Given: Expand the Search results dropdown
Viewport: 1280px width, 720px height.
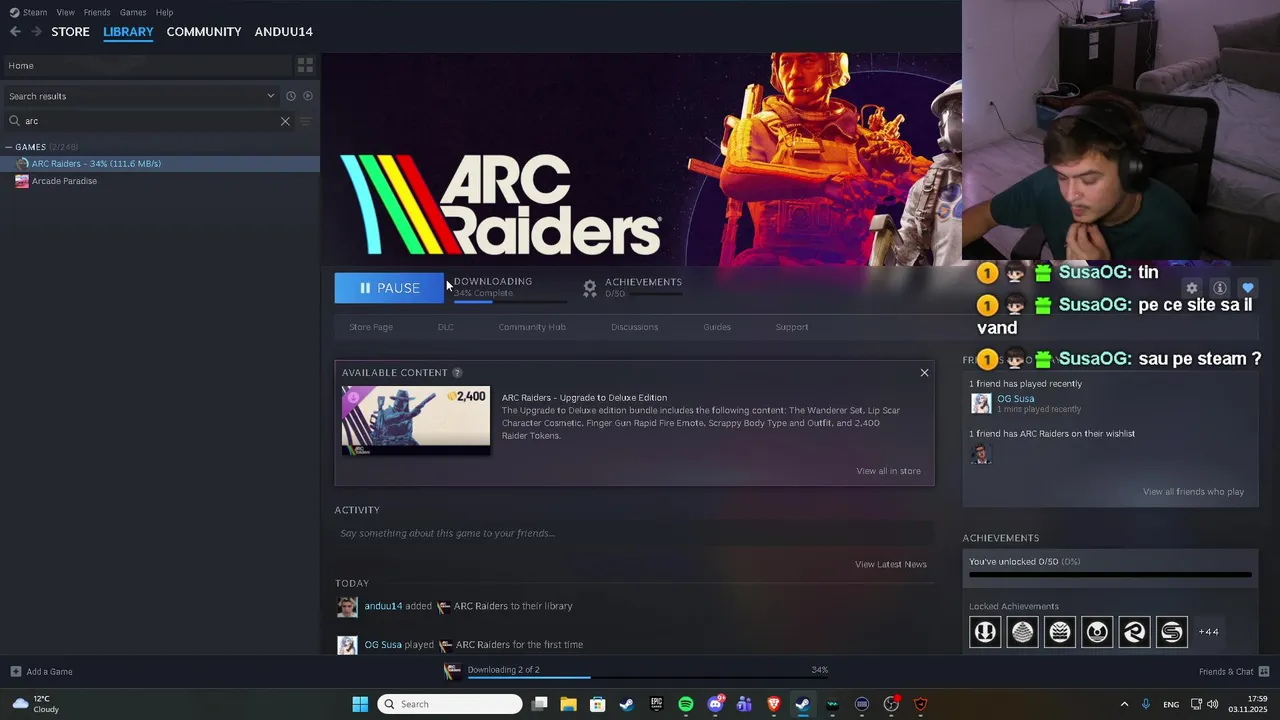Looking at the screenshot, I should tap(270, 96).
